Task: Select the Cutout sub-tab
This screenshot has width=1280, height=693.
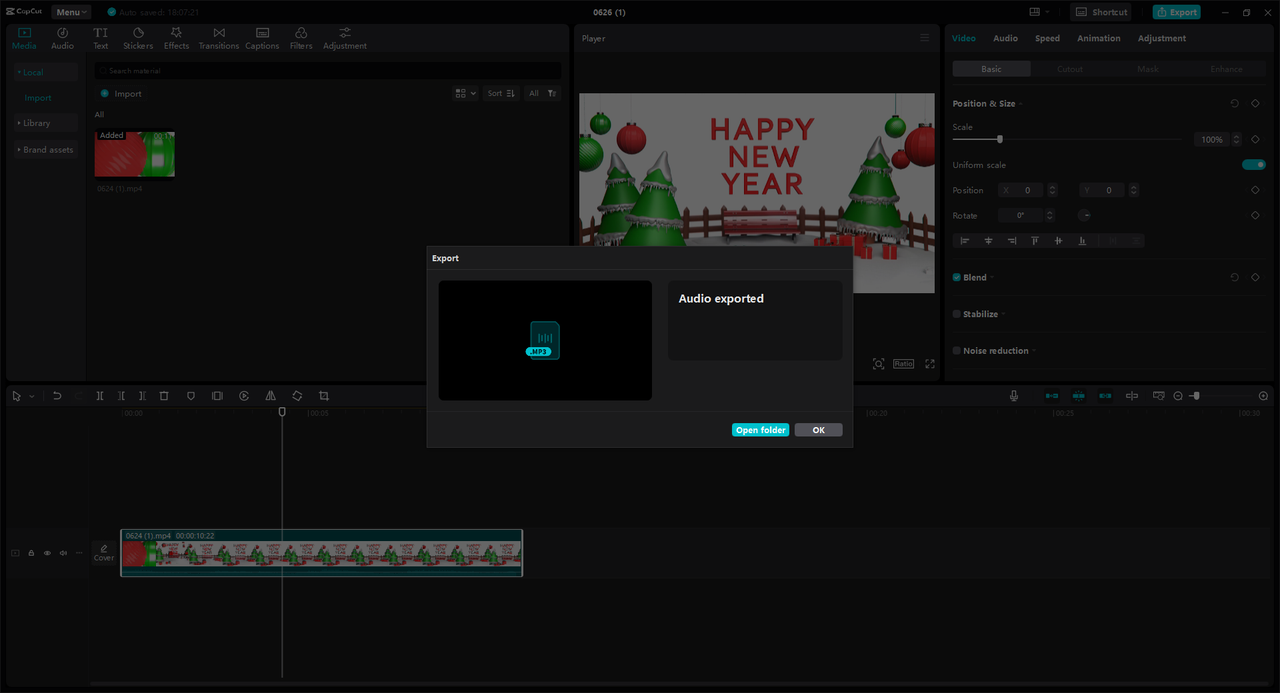Action: click(x=1069, y=69)
